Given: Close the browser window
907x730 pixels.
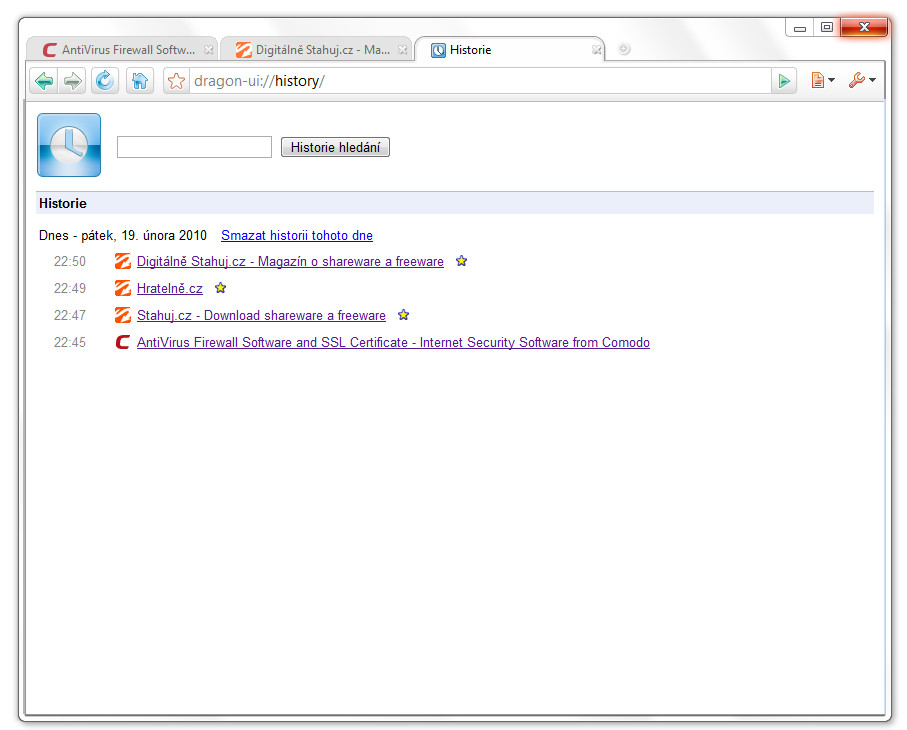Looking at the screenshot, I should 864,27.
